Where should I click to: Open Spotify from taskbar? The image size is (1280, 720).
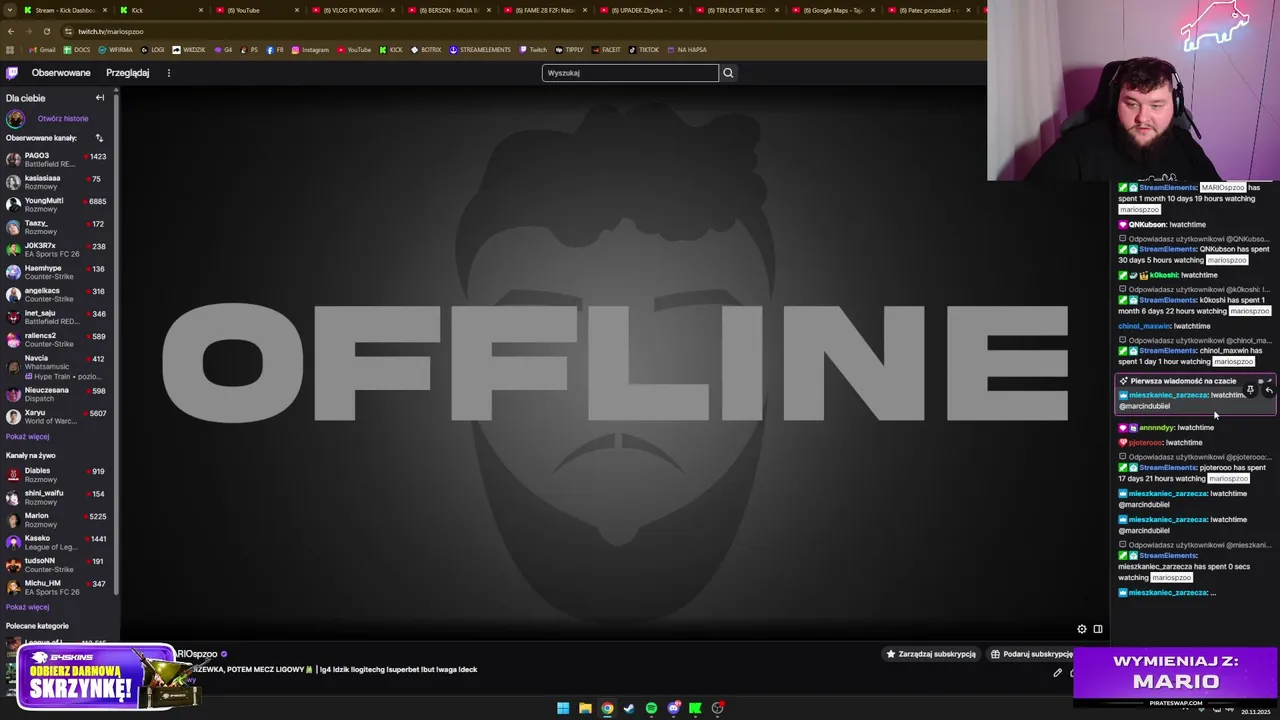click(651, 708)
